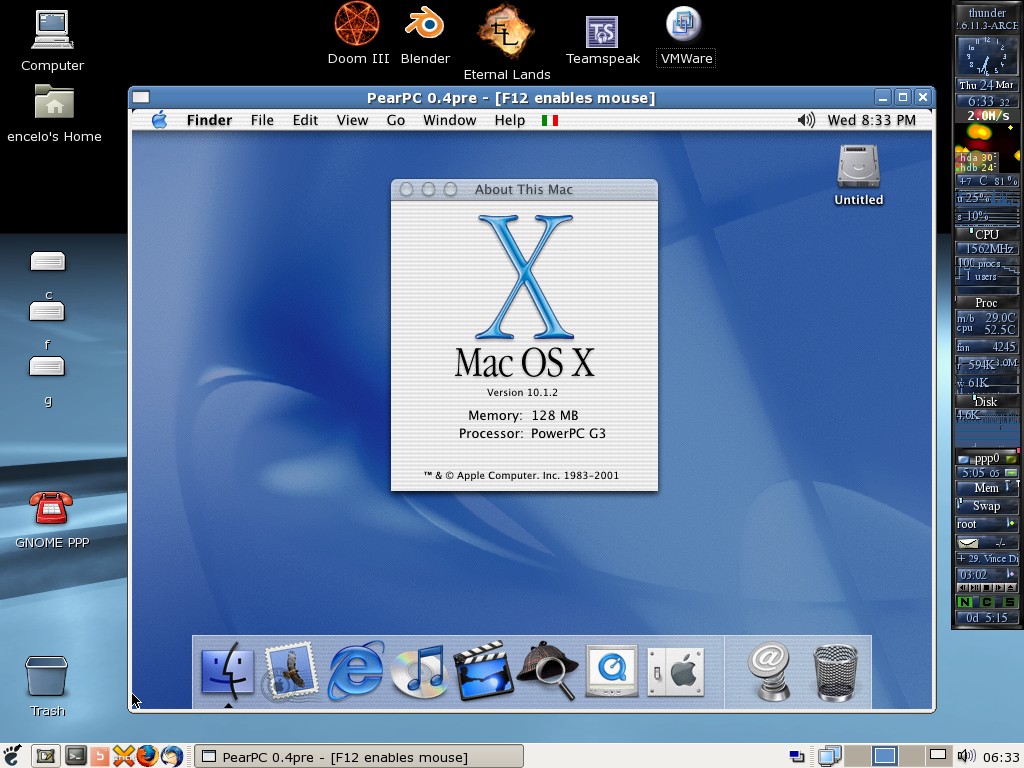Click the Disk label in GKrellM

987,402
